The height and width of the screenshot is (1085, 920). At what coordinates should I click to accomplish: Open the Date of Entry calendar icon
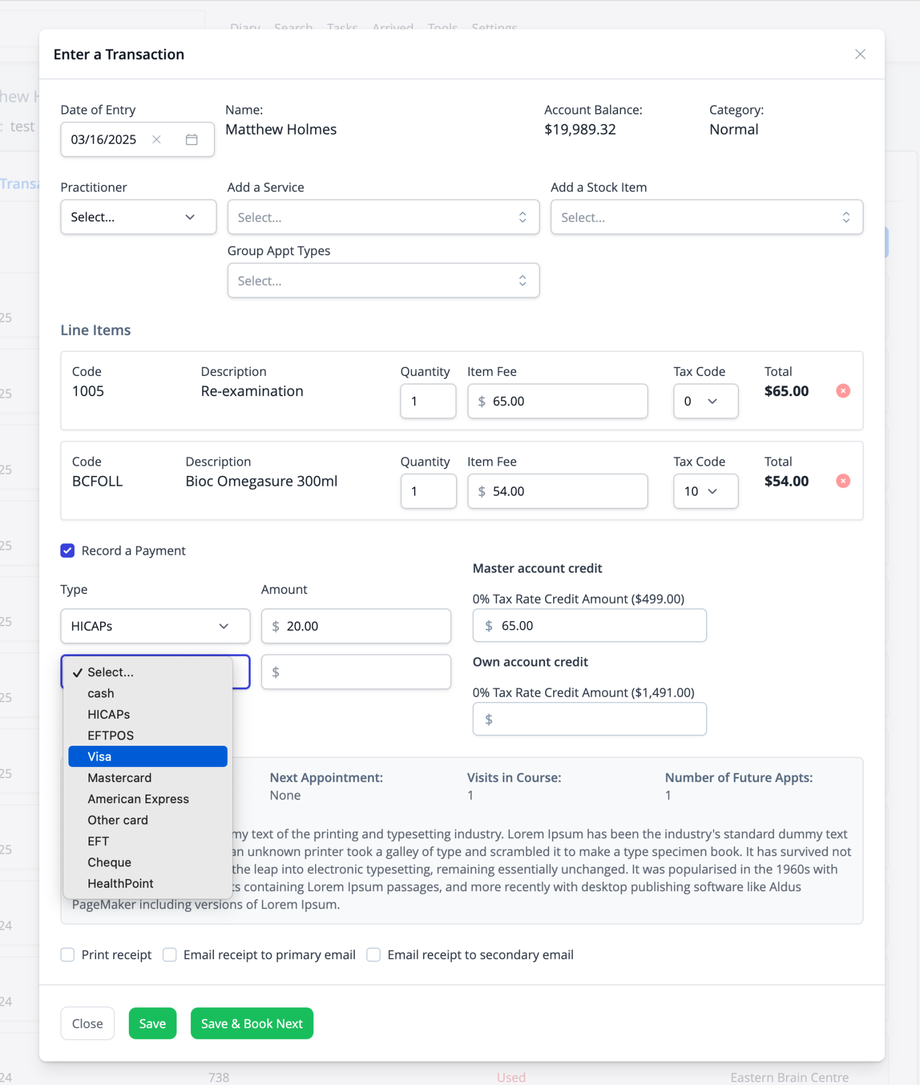(192, 140)
